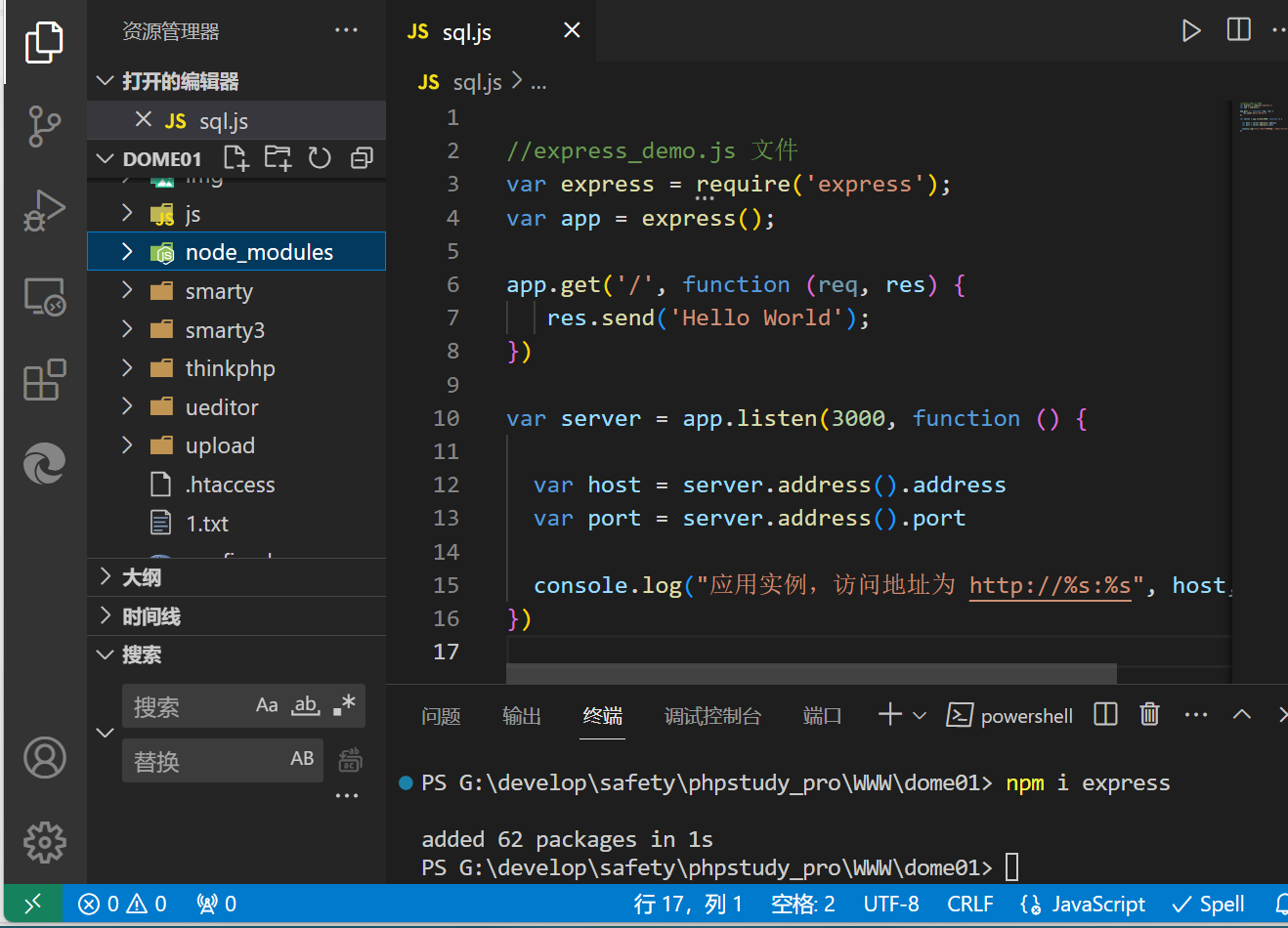Switch to the Ports (端口) tab
Viewport: 1288px width, 928px height.
coord(822,716)
